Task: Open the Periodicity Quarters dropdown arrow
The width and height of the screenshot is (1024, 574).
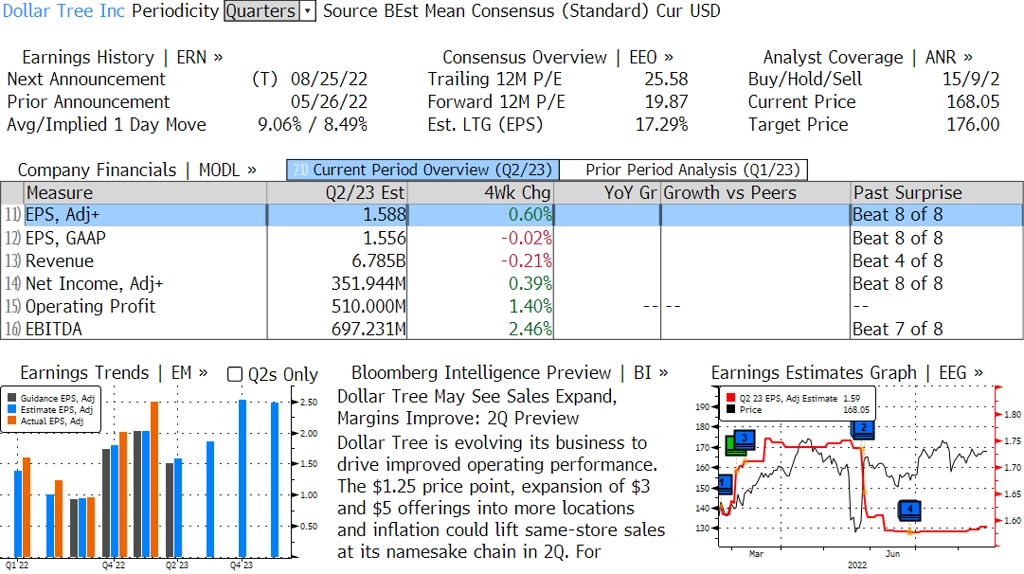Action: [x=308, y=11]
